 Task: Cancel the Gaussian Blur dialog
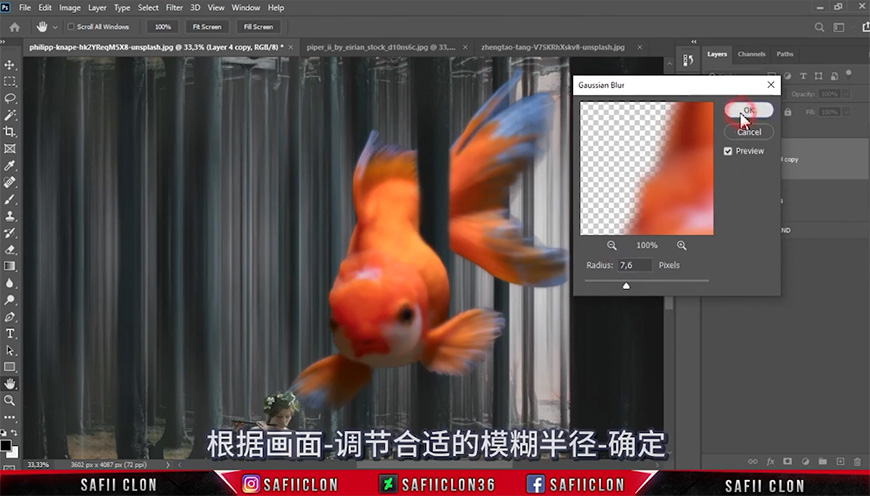[748, 132]
